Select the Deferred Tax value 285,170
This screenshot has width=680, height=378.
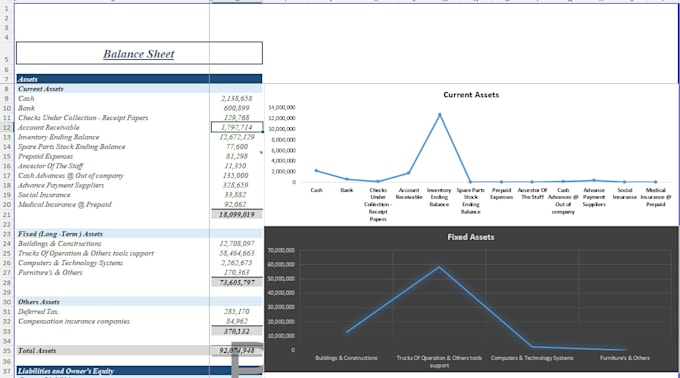click(x=236, y=312)
